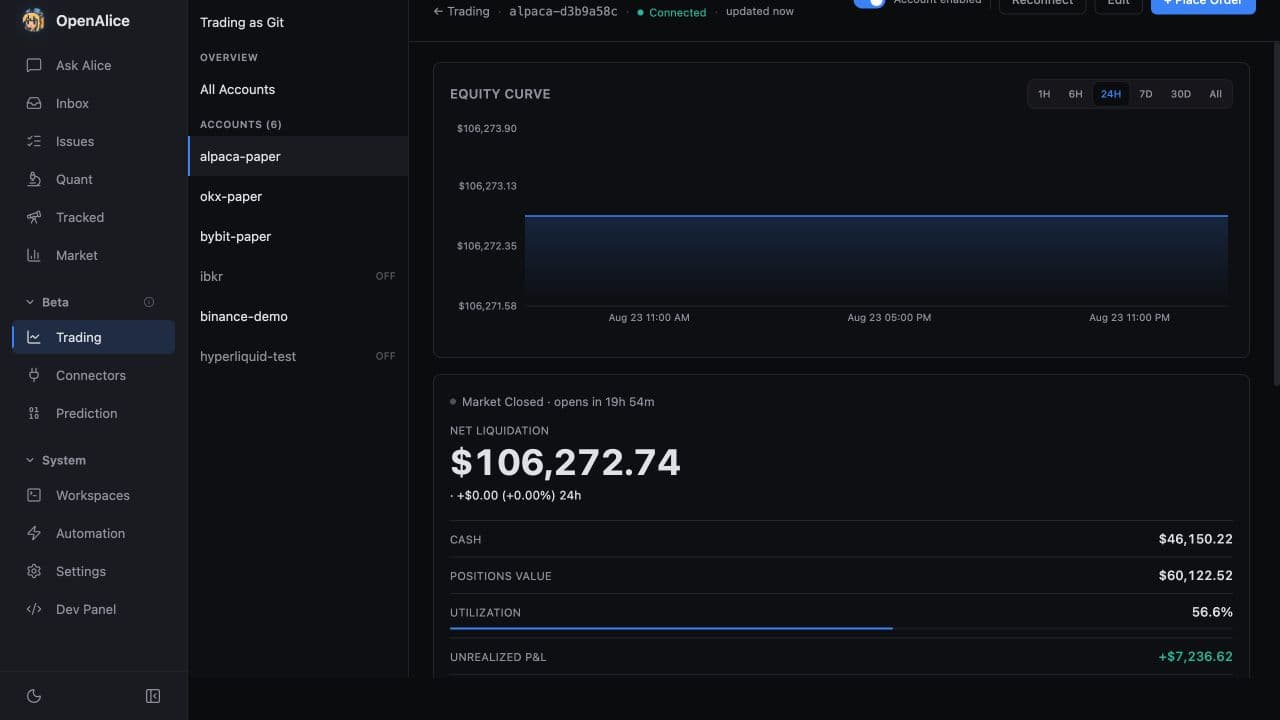Open All Accounts overview
This screenshot has height=720, width=1280.
pyautogui.click(x=298, y=89)
